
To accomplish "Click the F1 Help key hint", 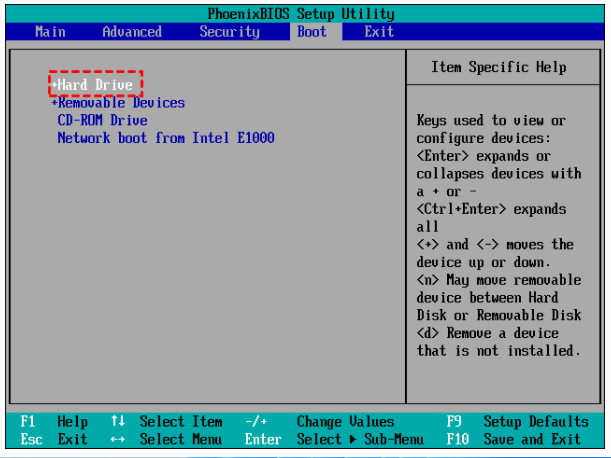I will [x=54, y=421].
